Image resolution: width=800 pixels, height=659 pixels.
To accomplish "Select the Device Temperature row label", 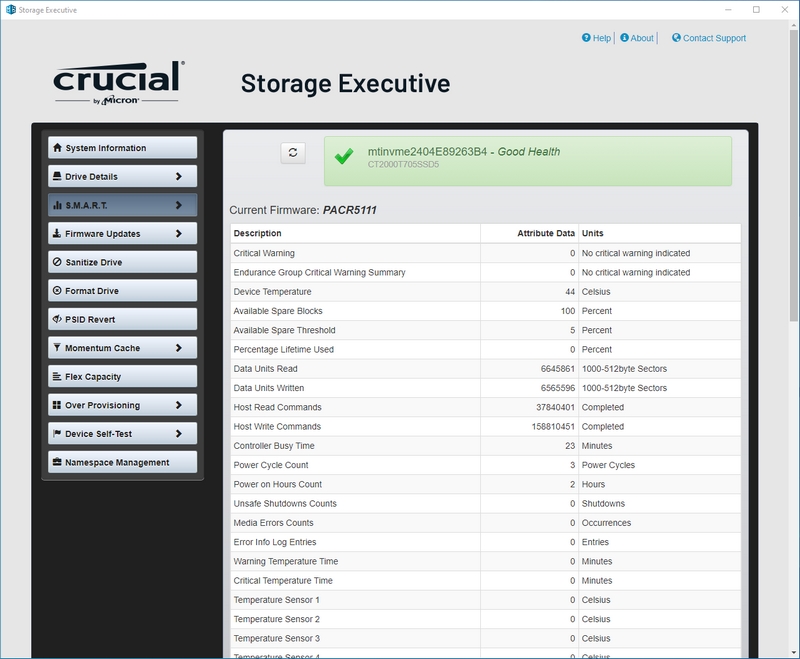I will [272, 292].
